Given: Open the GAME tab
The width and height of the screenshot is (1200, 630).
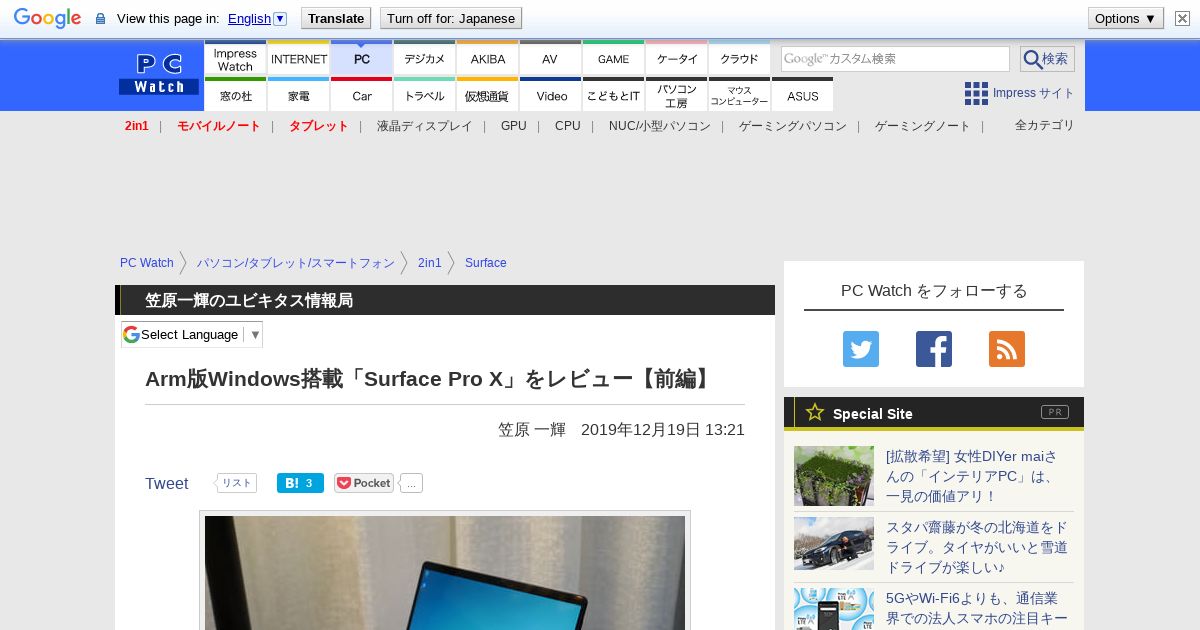Looking at the screenshot, I should (613, 59).
